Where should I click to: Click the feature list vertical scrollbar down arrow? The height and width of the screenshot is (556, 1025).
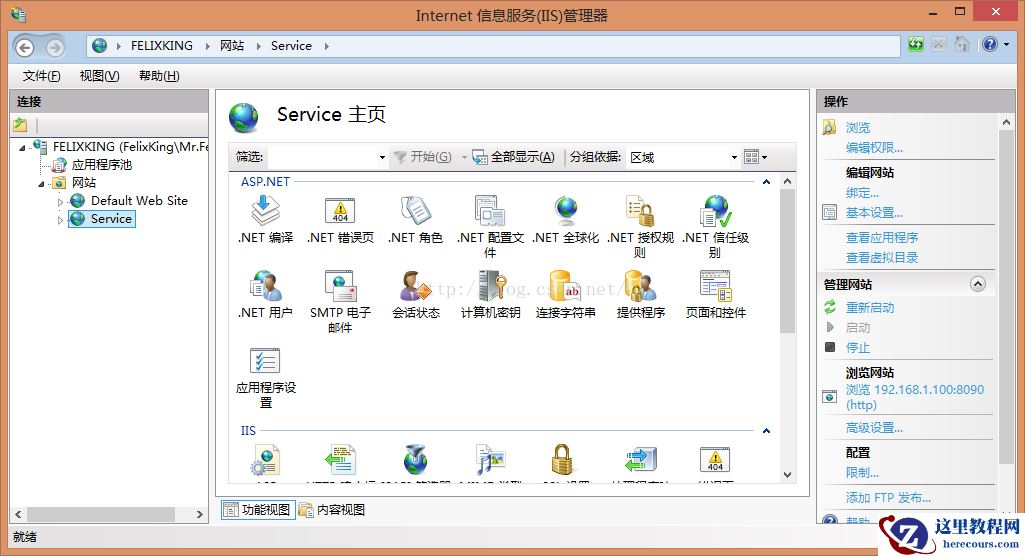787,475
